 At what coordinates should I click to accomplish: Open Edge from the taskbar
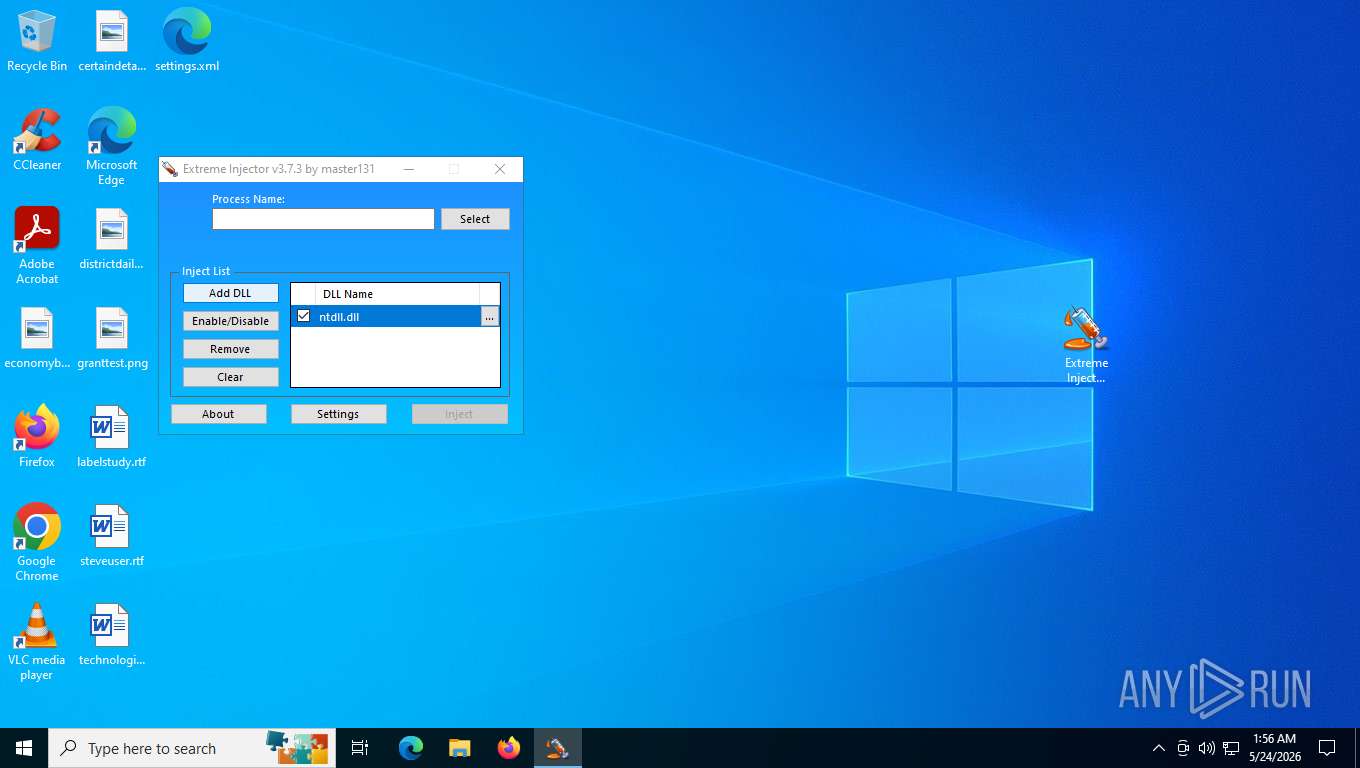click(411, 748)
